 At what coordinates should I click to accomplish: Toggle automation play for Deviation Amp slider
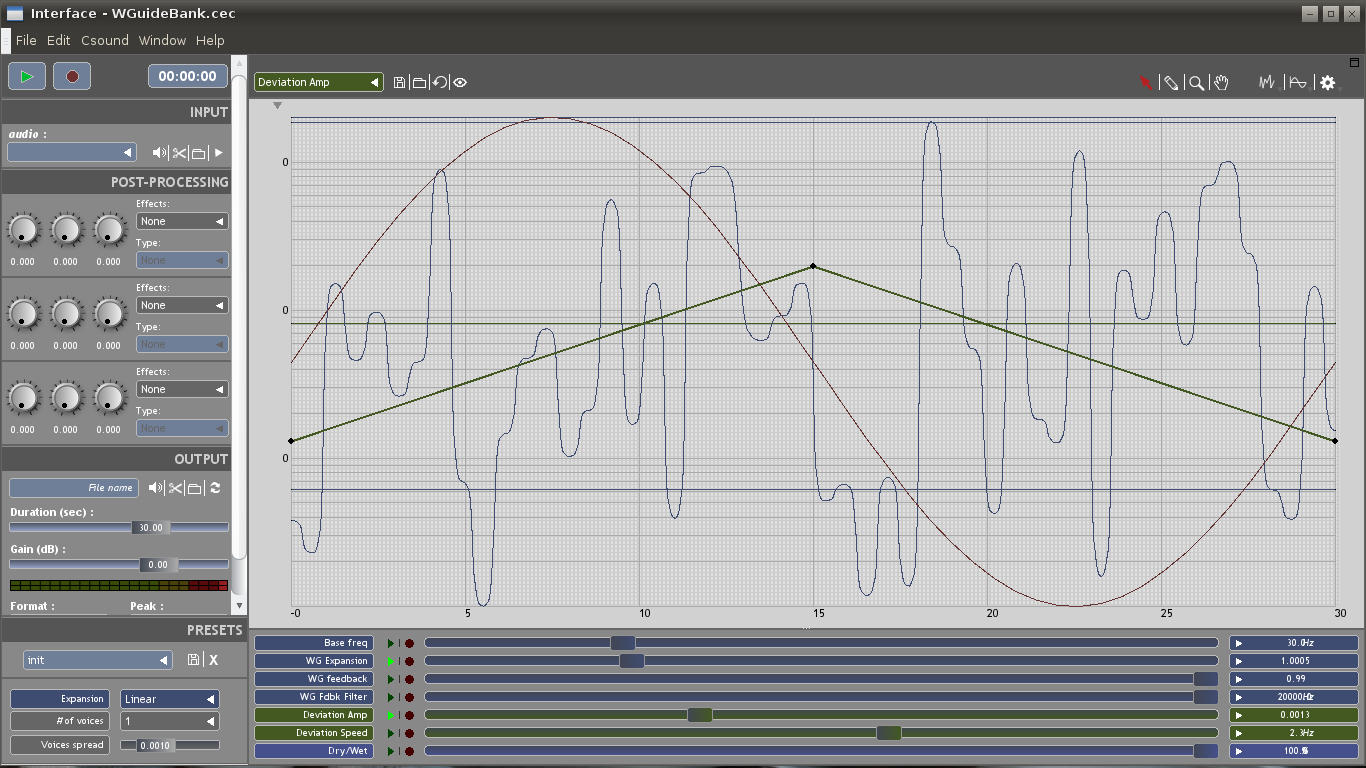pos(391,715)
